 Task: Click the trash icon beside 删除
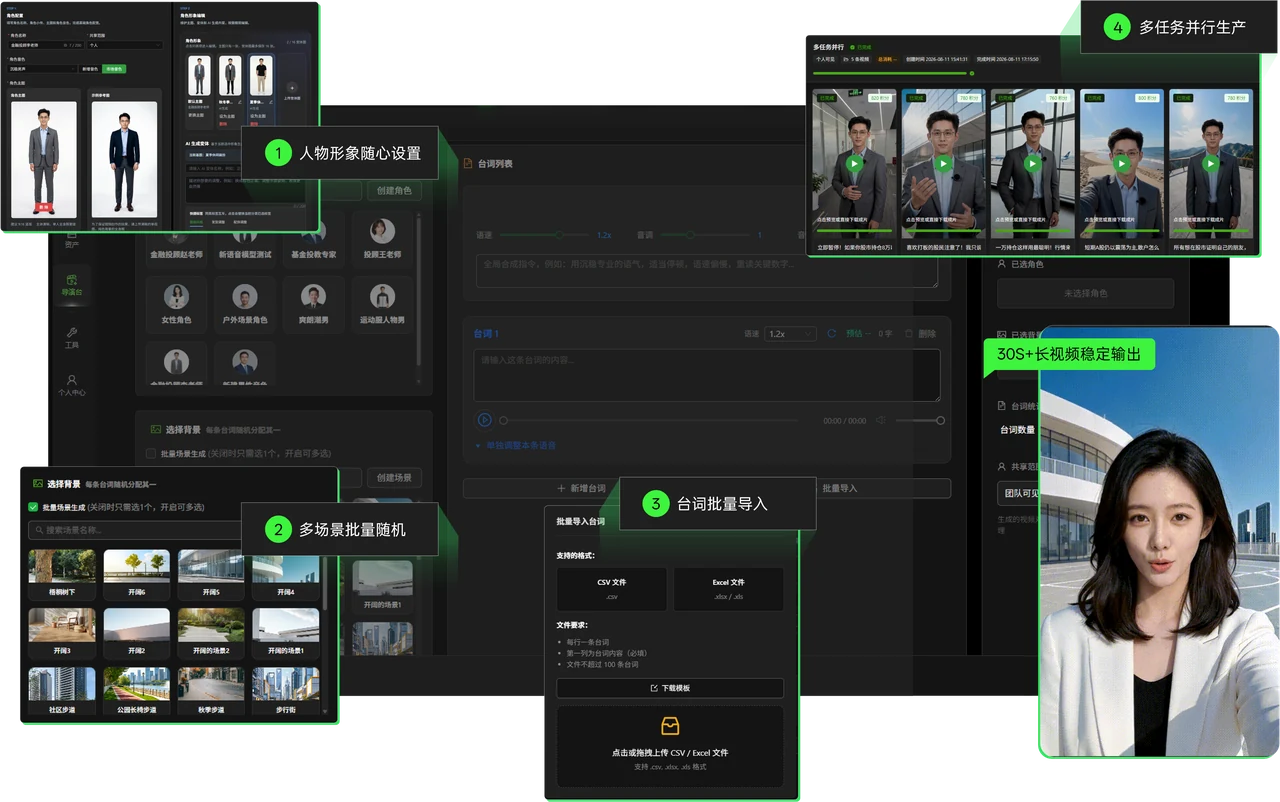click(908, 334)
